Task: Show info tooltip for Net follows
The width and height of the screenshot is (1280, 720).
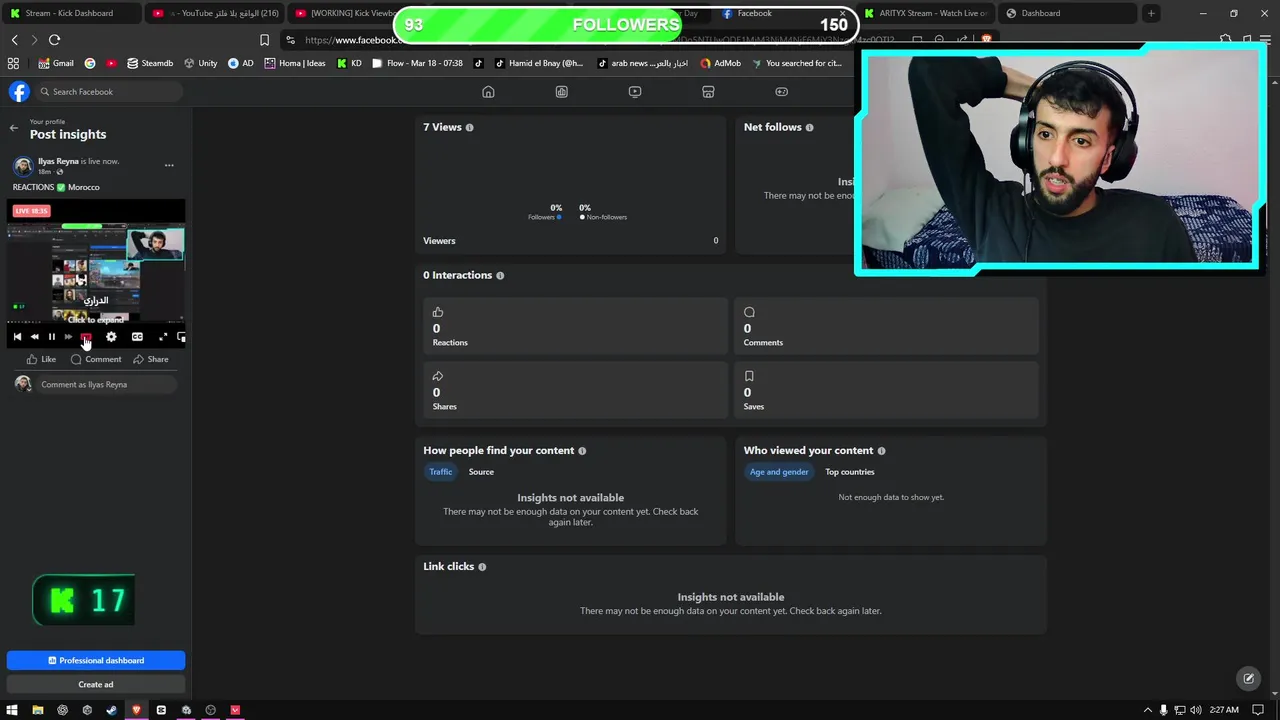Action: 809,128
